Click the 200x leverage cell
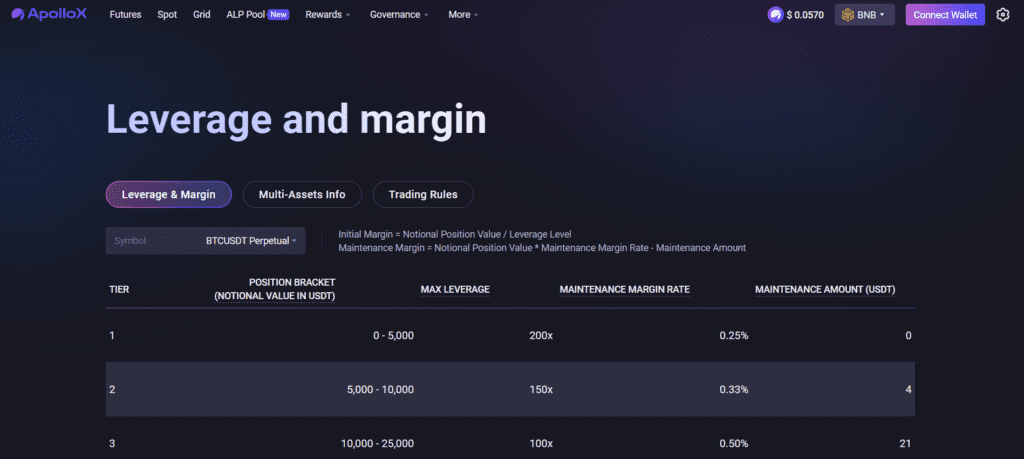 [541, 336]
